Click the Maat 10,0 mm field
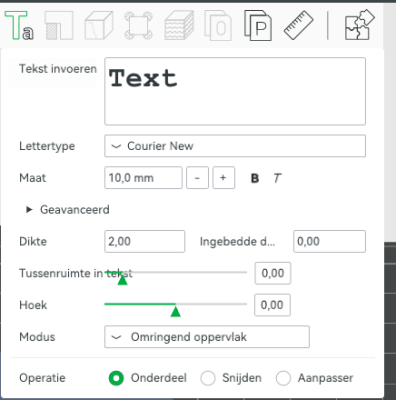 (143, 178)
